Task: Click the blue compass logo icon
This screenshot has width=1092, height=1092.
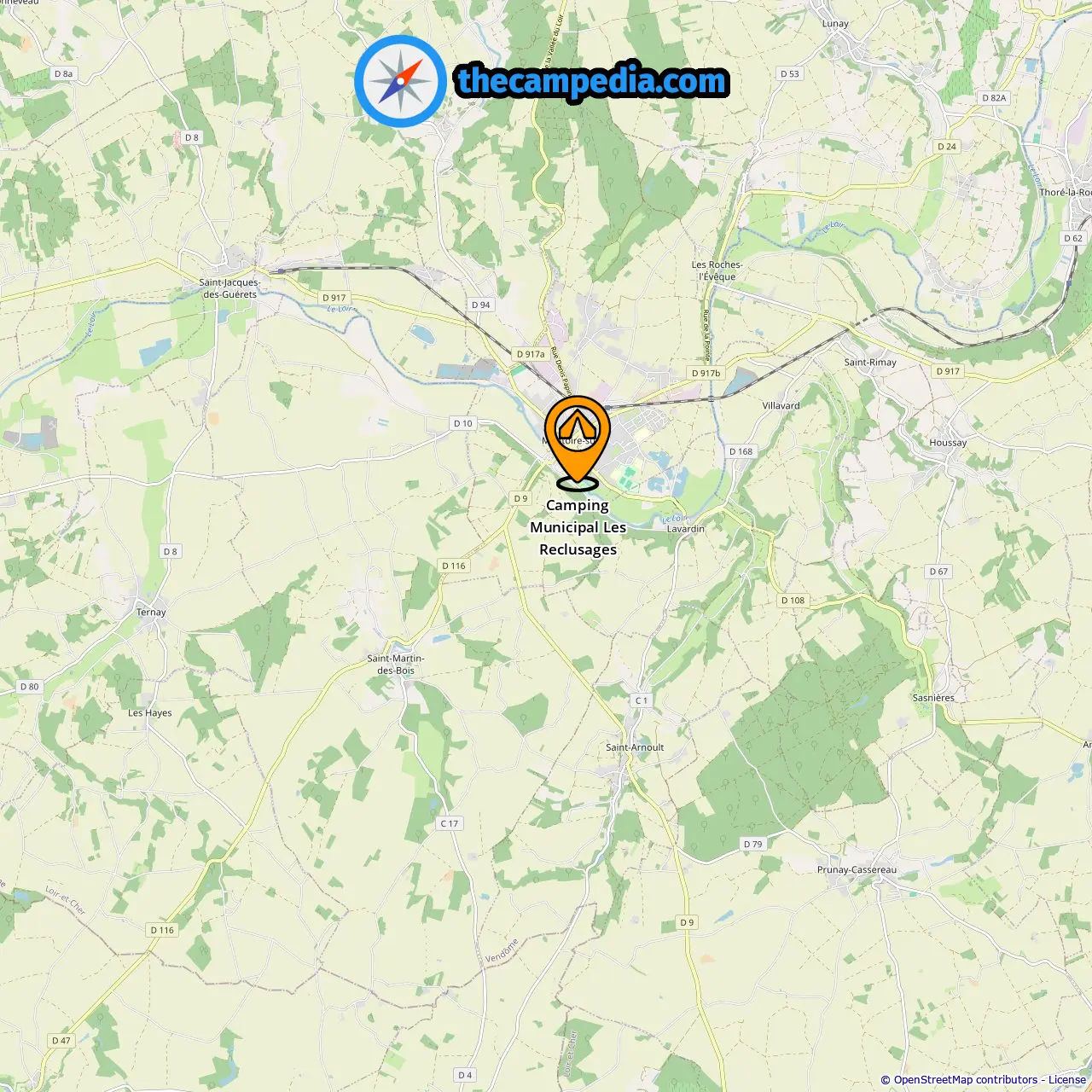Action: click(x=400, y=81)
